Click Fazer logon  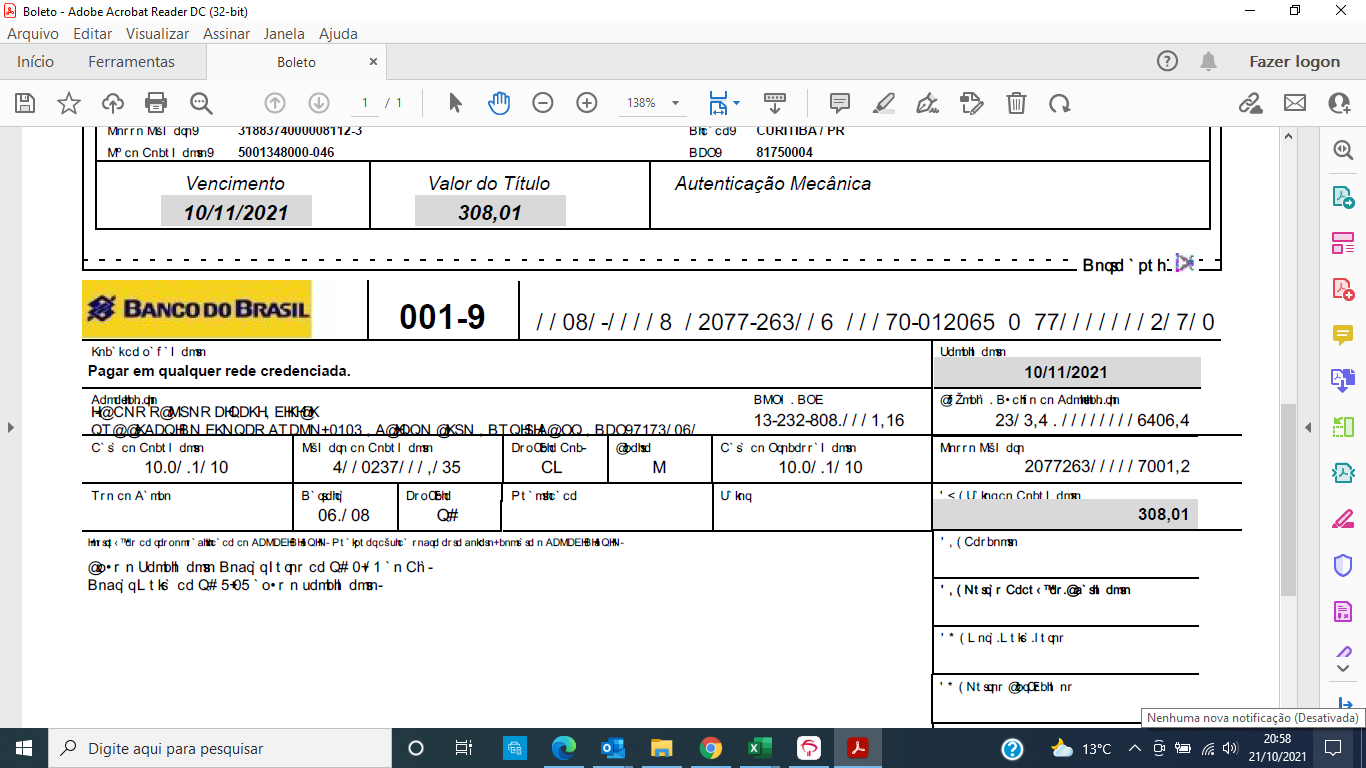pyautogui.click(x=1294, y=61)
